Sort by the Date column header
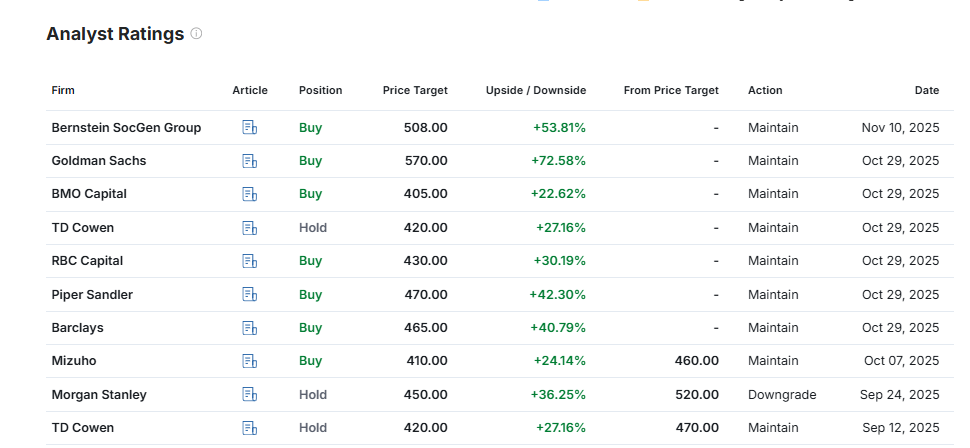 click(x=926, y=90)
